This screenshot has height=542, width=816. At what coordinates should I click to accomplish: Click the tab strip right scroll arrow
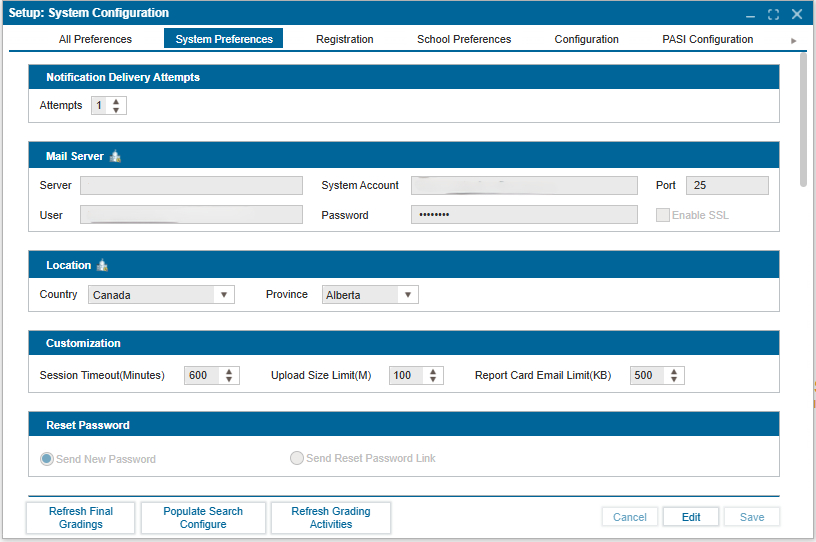tap(794, 40)
